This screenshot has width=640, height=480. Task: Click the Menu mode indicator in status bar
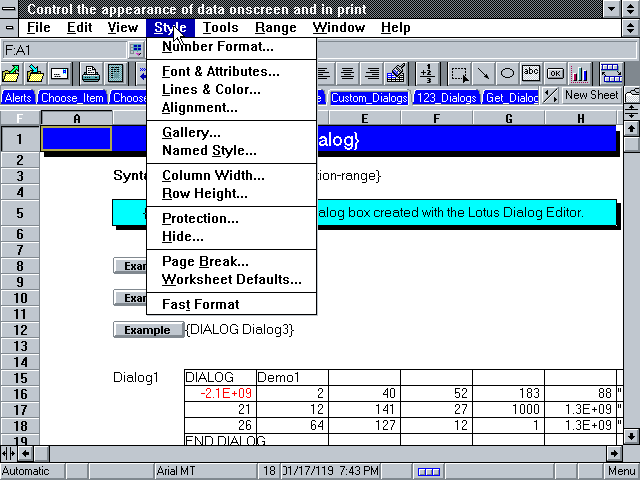pyautogui.click(x=622, y=471)
